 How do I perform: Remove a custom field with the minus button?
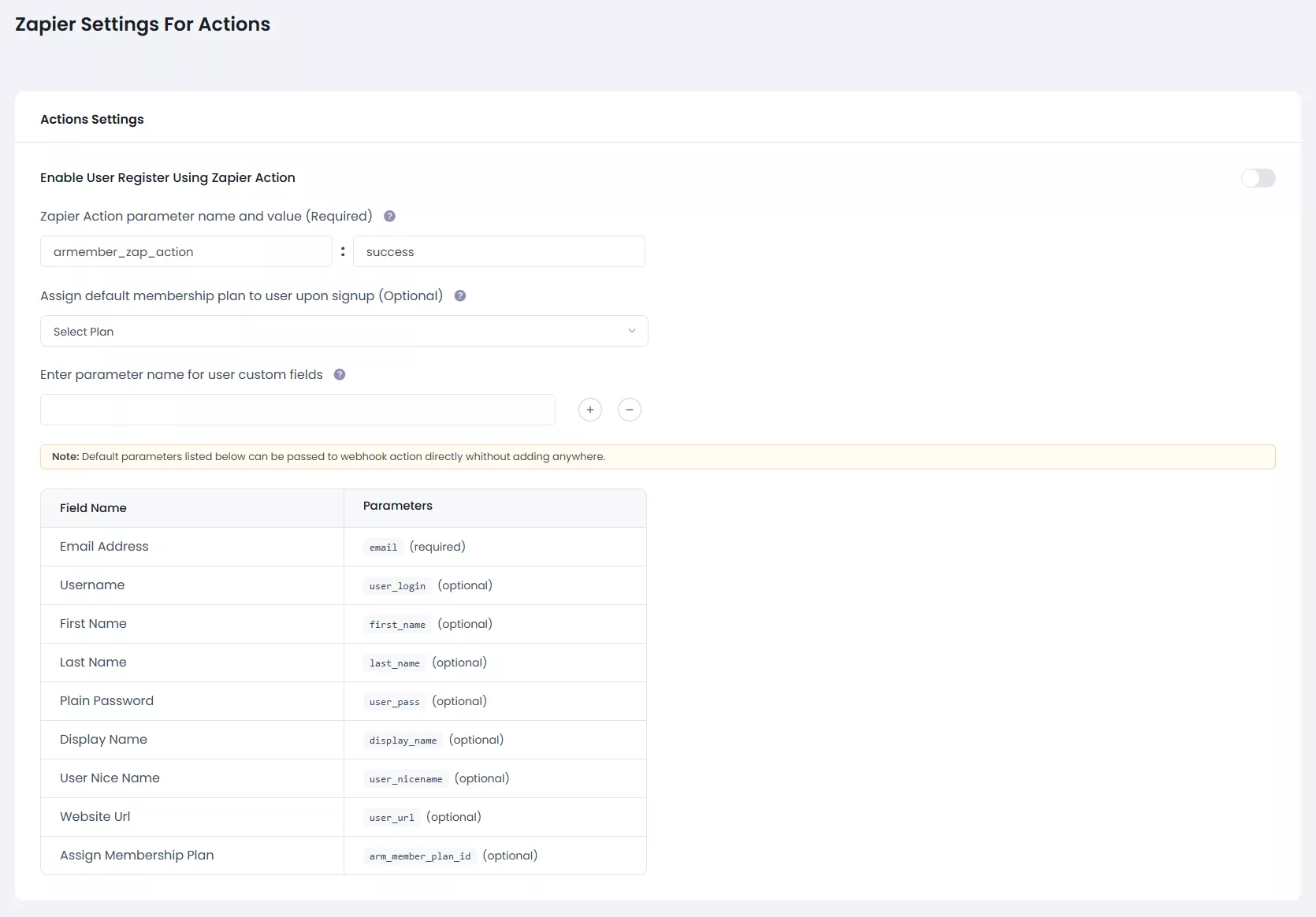pos(630,410)
